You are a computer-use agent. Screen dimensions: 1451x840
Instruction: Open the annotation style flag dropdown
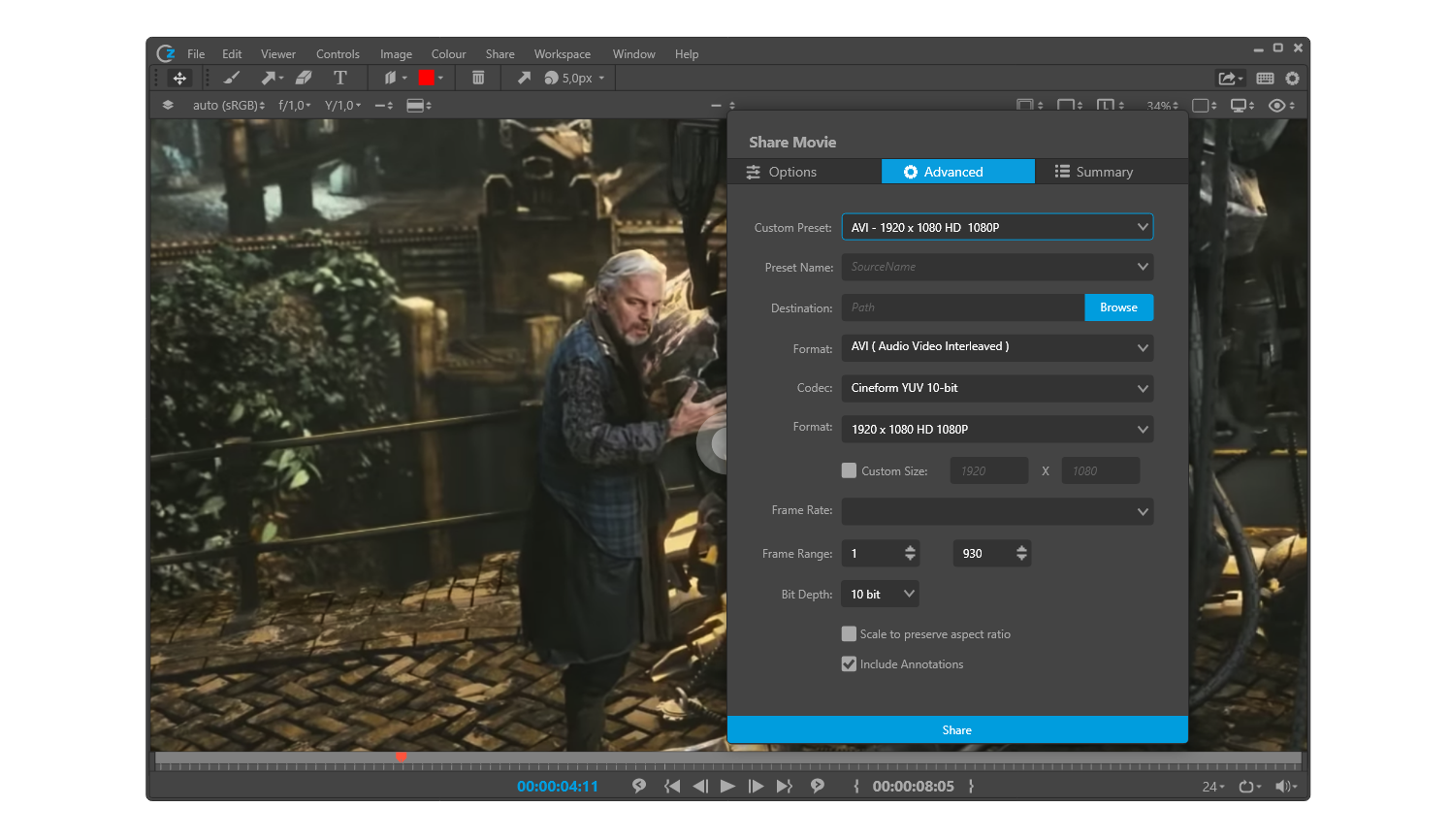[395, 78]
